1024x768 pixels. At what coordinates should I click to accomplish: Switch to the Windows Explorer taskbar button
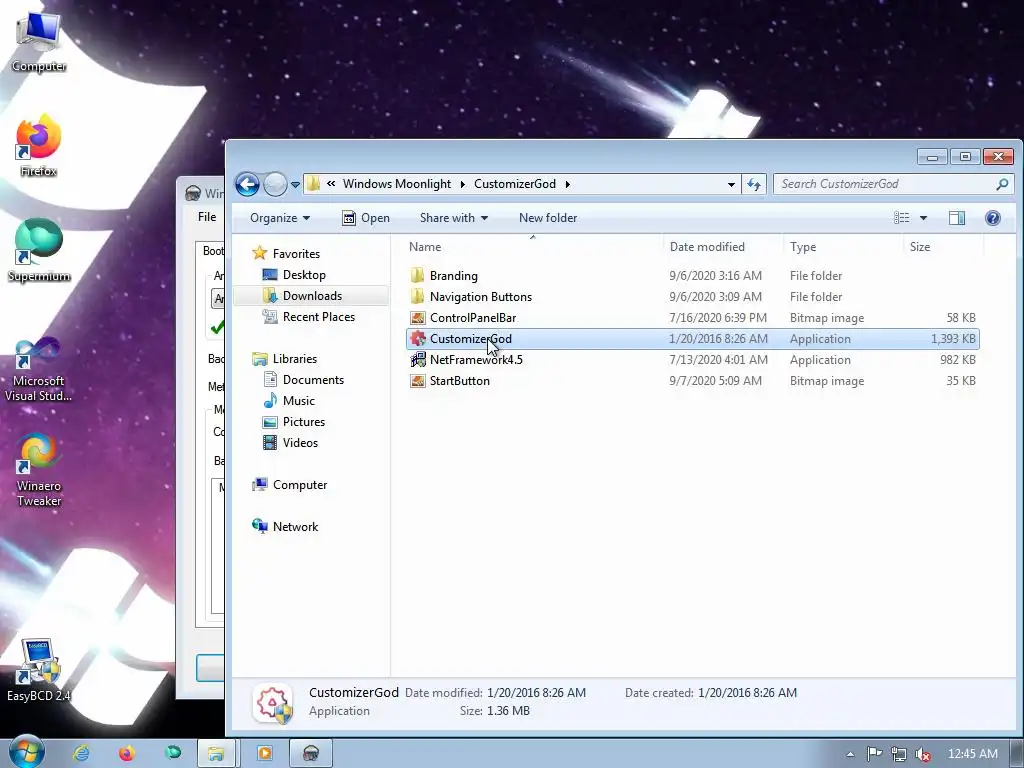pos(217,754)
